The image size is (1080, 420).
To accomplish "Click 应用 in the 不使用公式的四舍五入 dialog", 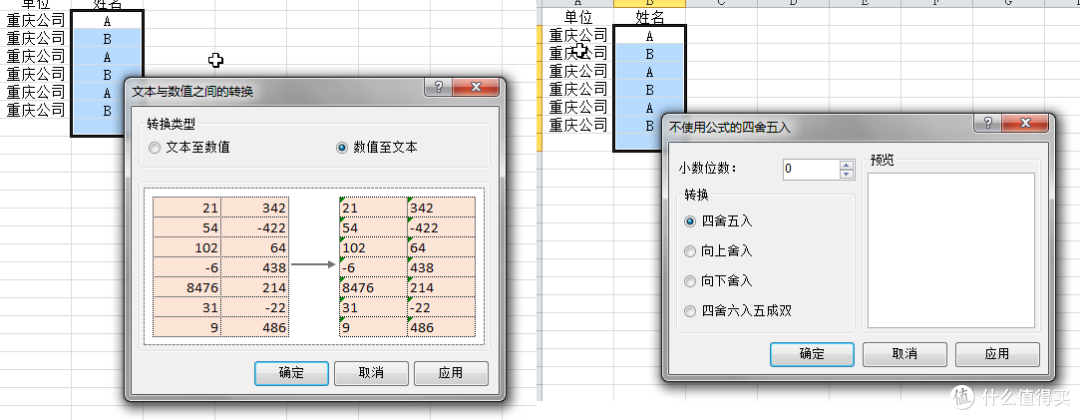I will (x=997, y=355).
